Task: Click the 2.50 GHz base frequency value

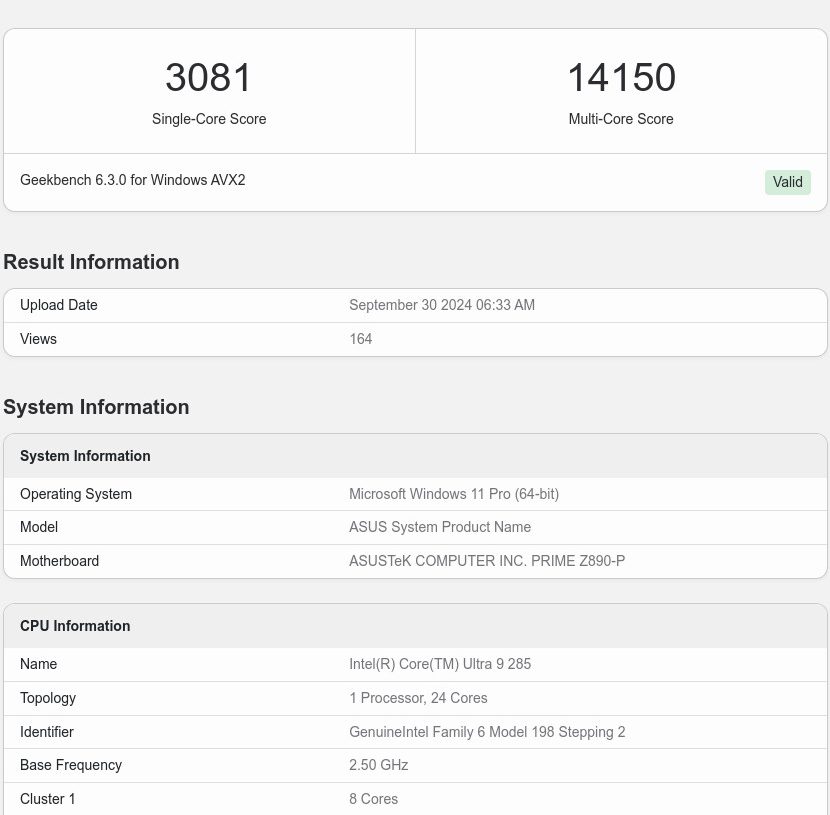Action: point(378,765)
